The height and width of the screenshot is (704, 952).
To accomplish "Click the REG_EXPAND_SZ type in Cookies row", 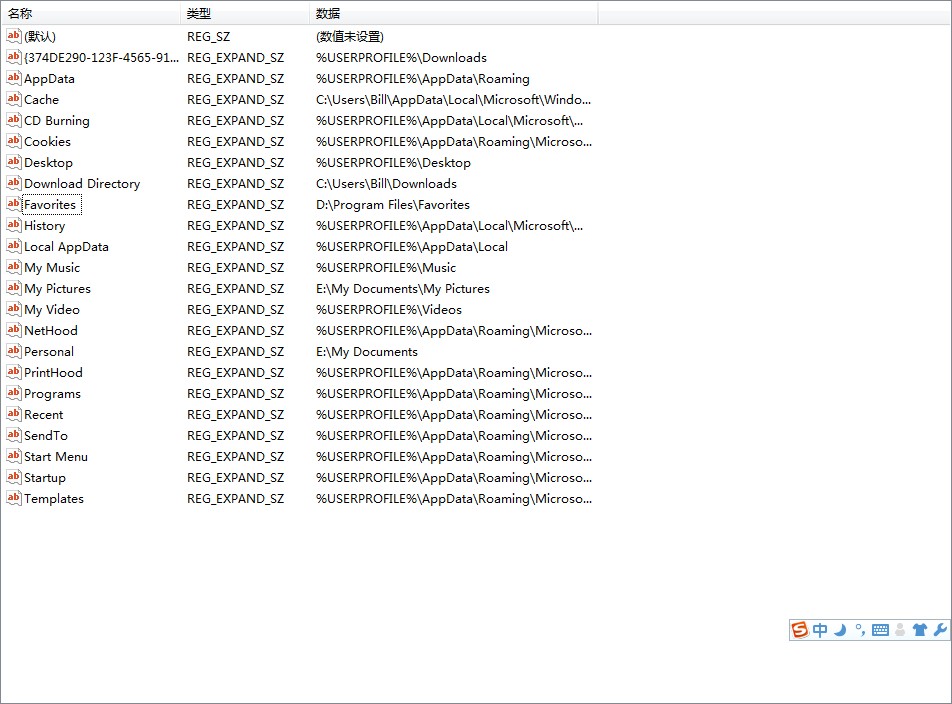I will point(236,141).
